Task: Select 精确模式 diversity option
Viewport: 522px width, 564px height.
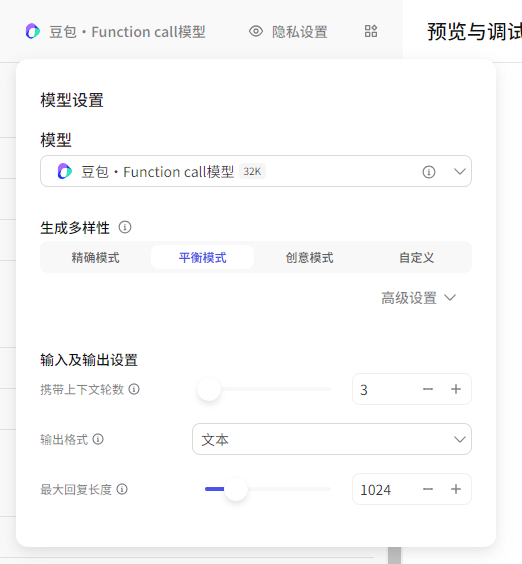Action: 95,258
